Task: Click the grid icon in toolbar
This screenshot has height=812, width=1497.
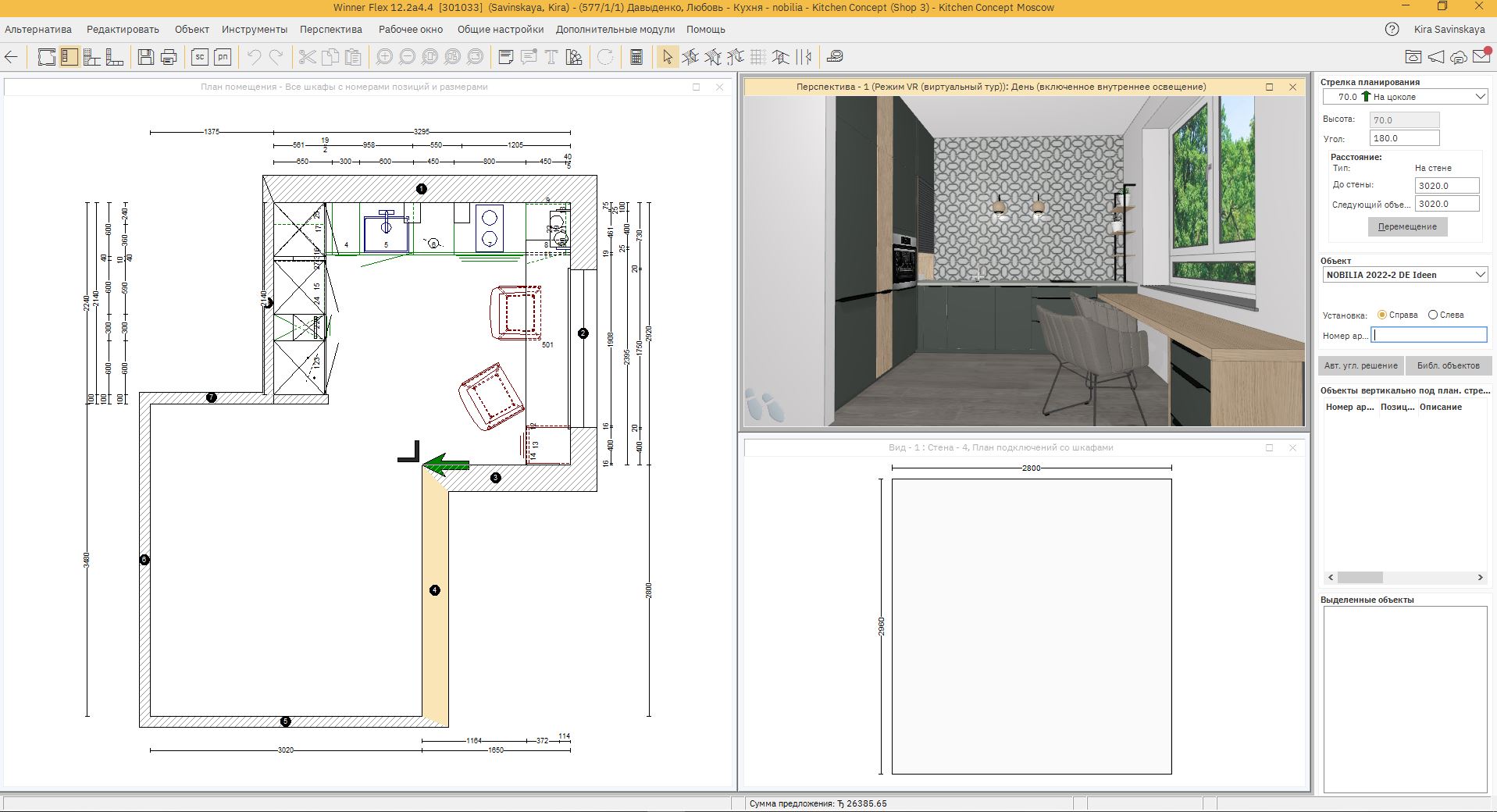Action: point(757,57)
